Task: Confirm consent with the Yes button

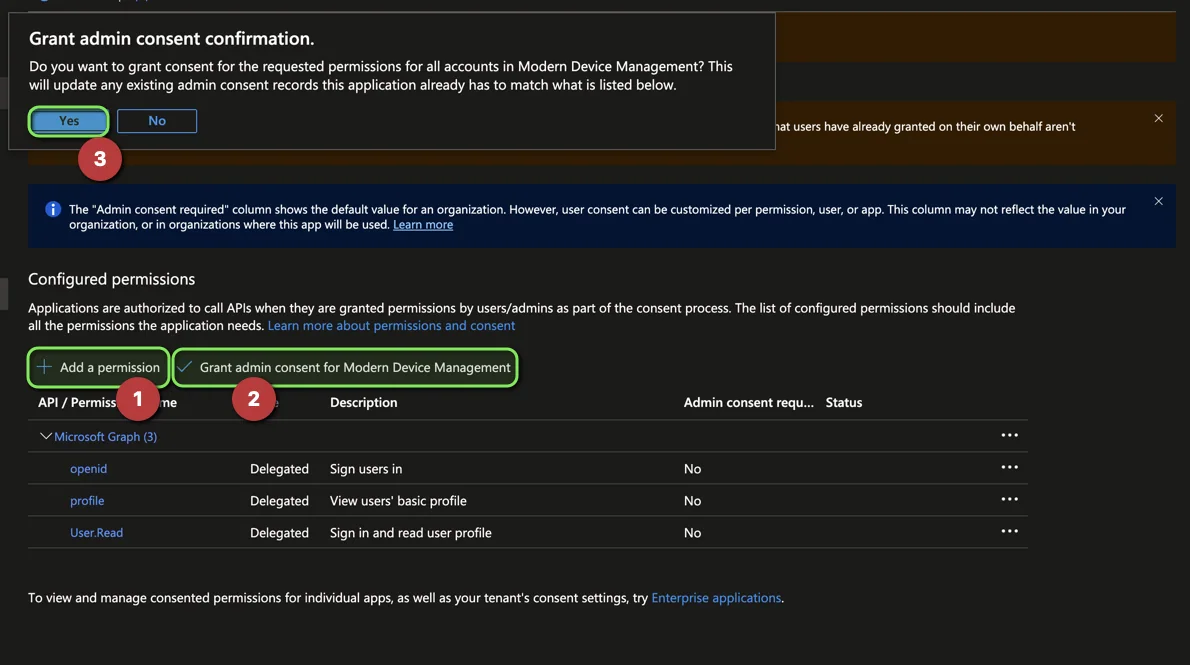Action: [x=68, y=121]
